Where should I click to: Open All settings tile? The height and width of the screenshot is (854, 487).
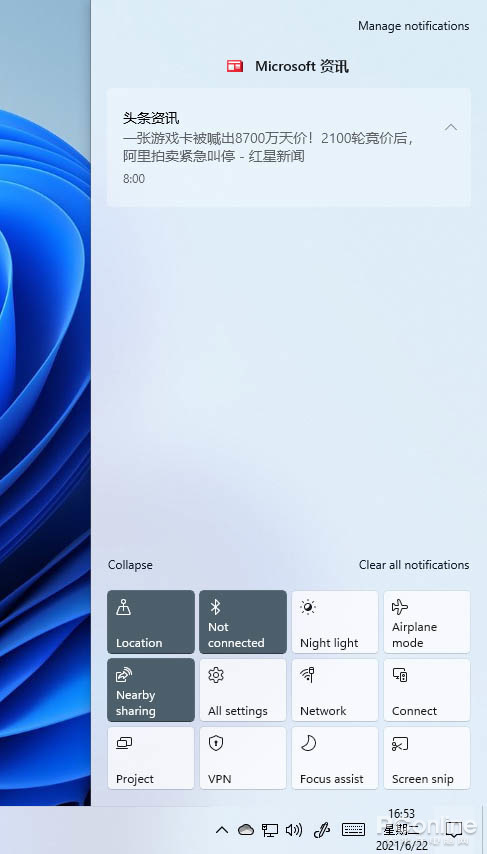point(243,690)
